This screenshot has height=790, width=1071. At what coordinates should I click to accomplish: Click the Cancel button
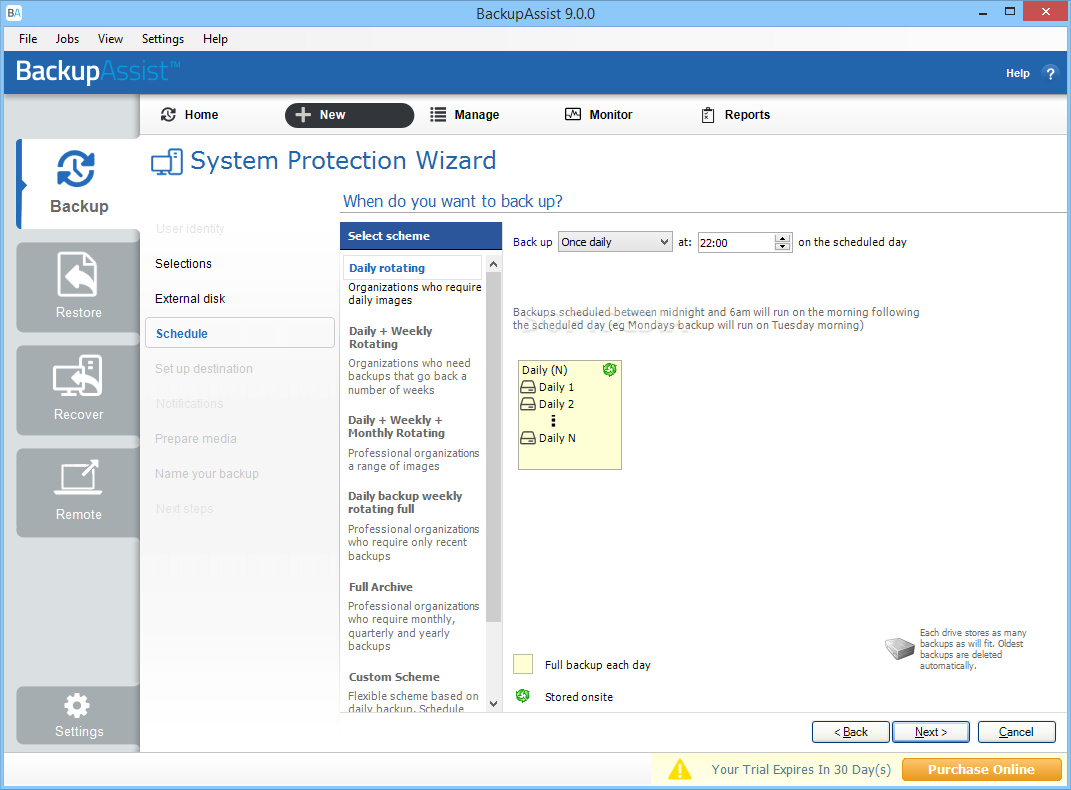(1016, 732)
